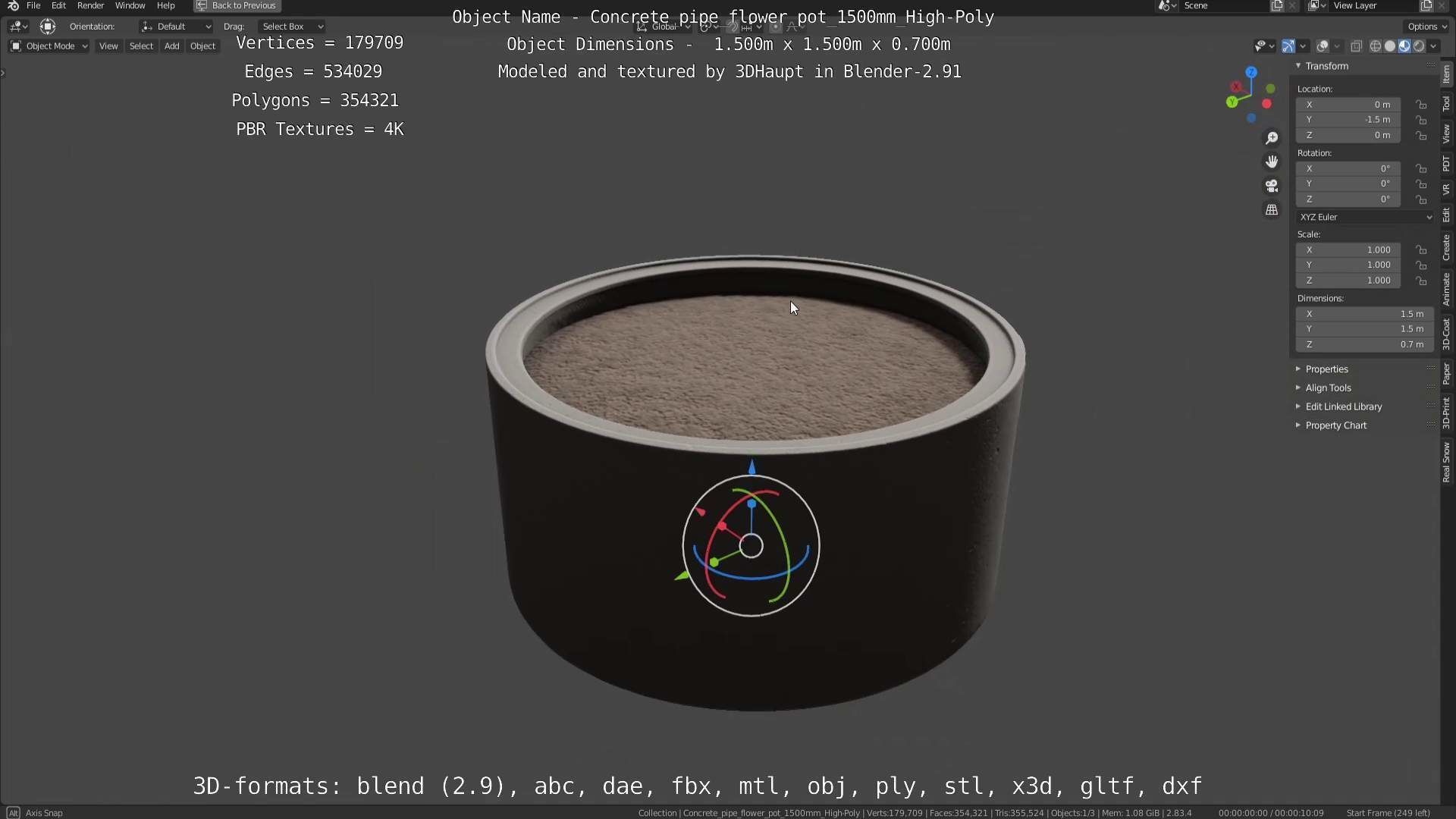Screen dimensions: 1456x819
Task: Click the blue Z arrow of rotate gizmo
Action: pos(752,467)
